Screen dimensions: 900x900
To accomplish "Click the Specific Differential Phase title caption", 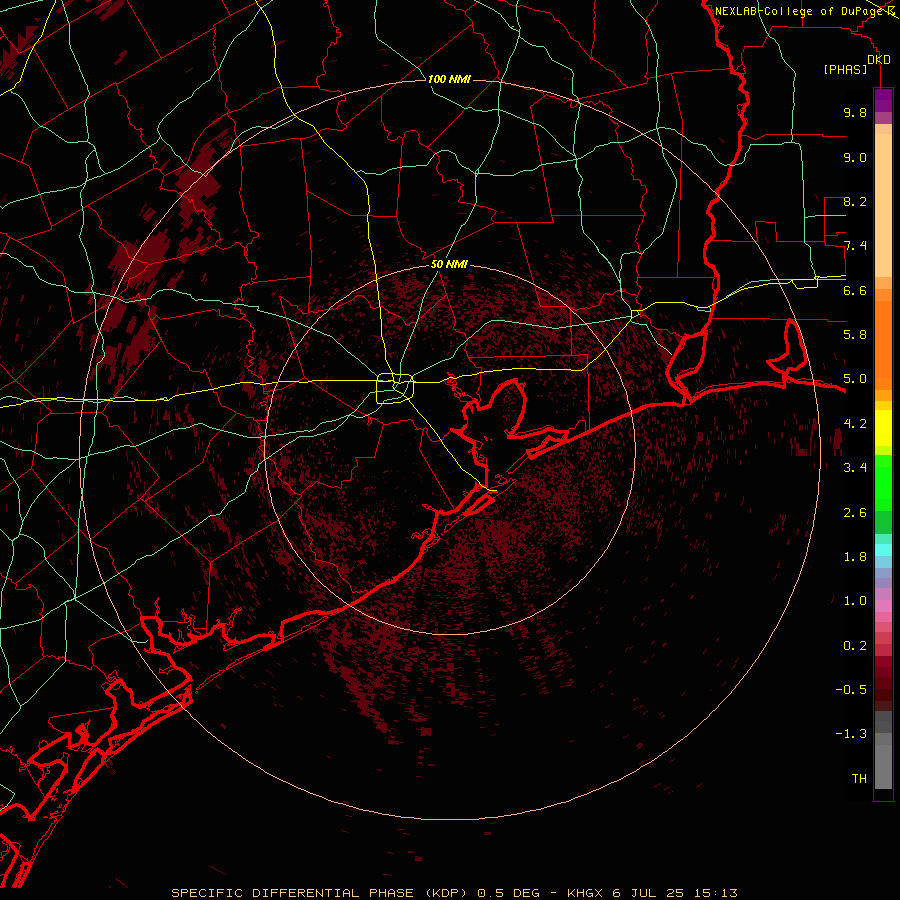I will [455, 893].
